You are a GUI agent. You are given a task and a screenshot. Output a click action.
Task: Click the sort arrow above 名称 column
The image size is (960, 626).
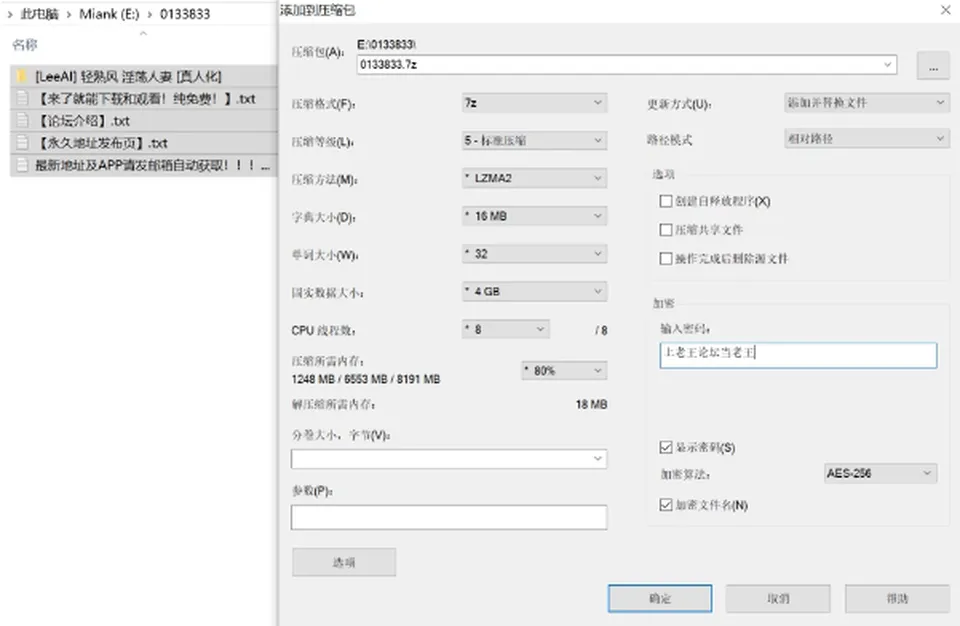point(143,33)
